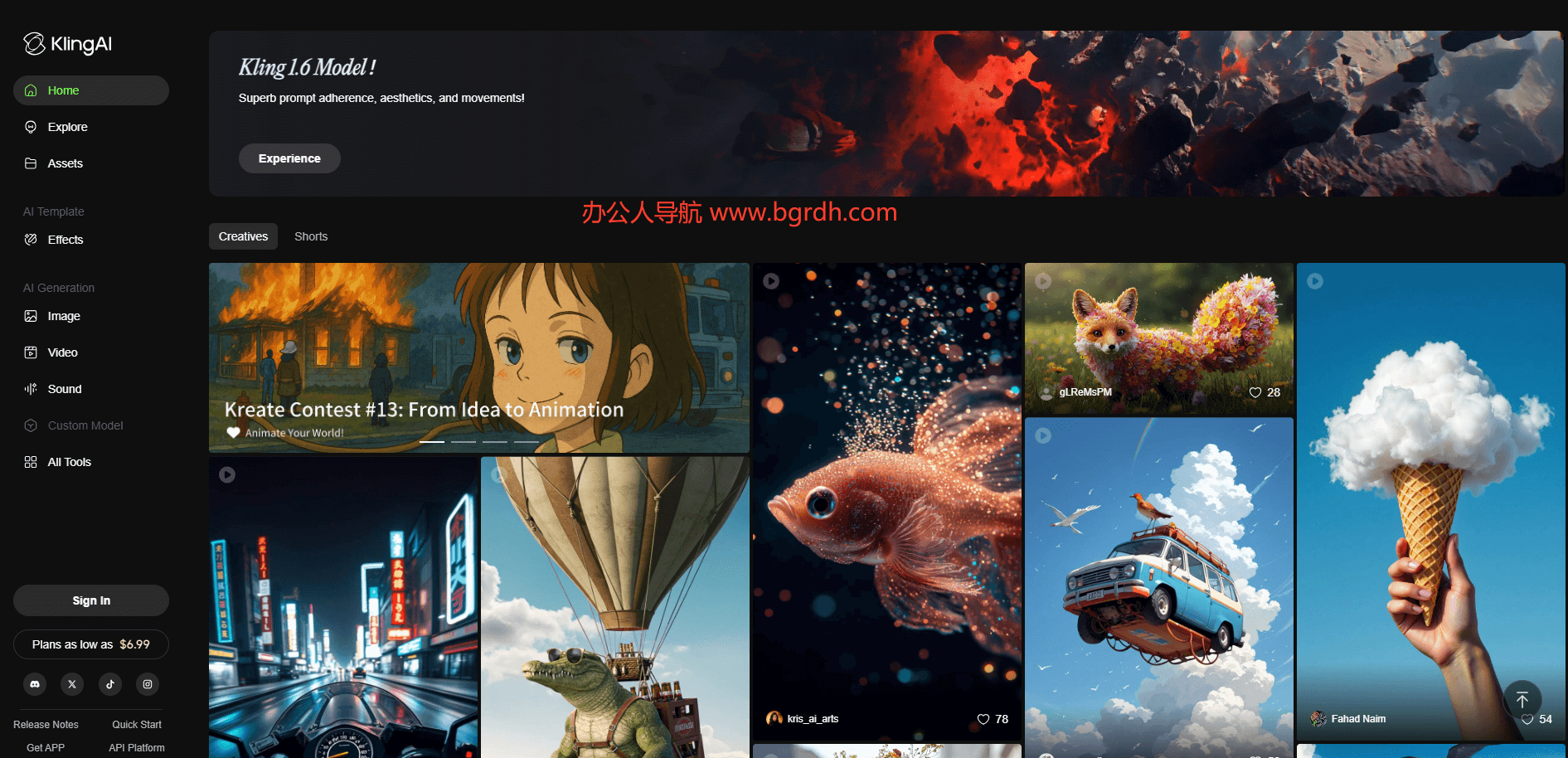This screenshot has height=758, width=1568.
Task: Open the Release Notes link
Action: pyautogui.click(x=46, y=725)
